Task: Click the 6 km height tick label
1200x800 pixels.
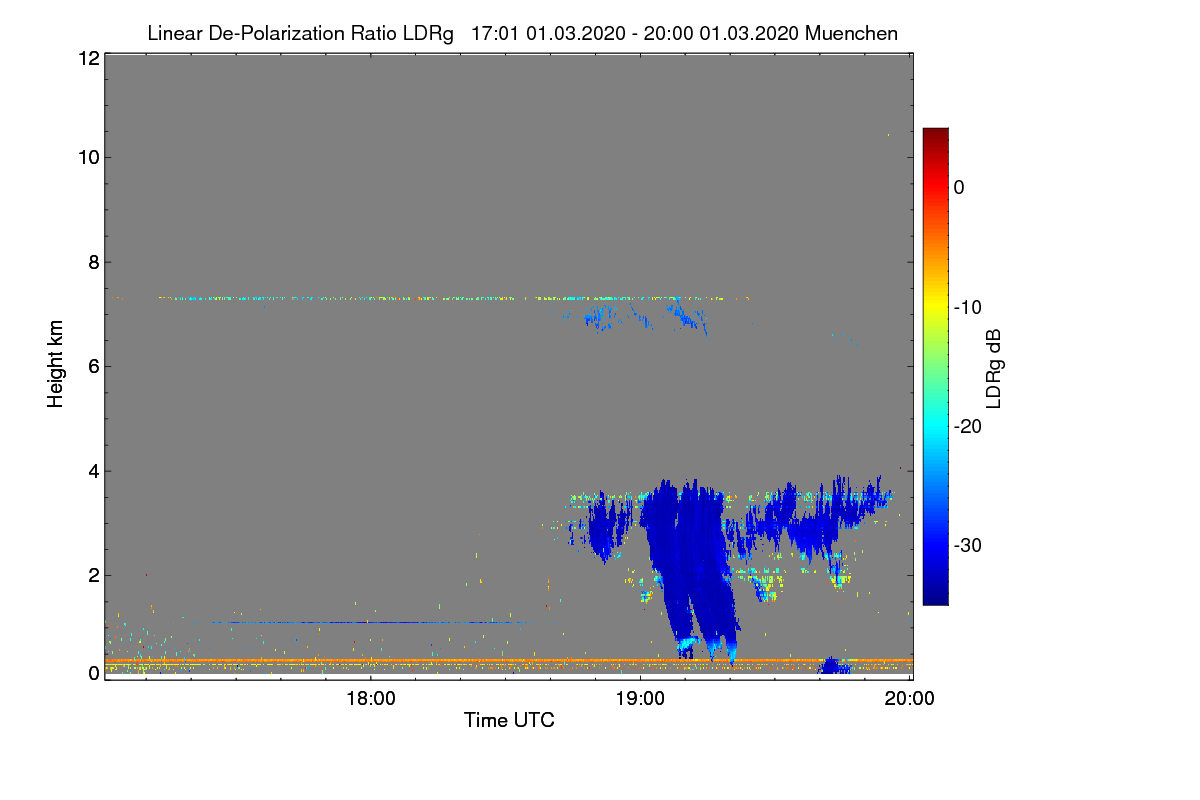Action: click(x=92, y=366)
